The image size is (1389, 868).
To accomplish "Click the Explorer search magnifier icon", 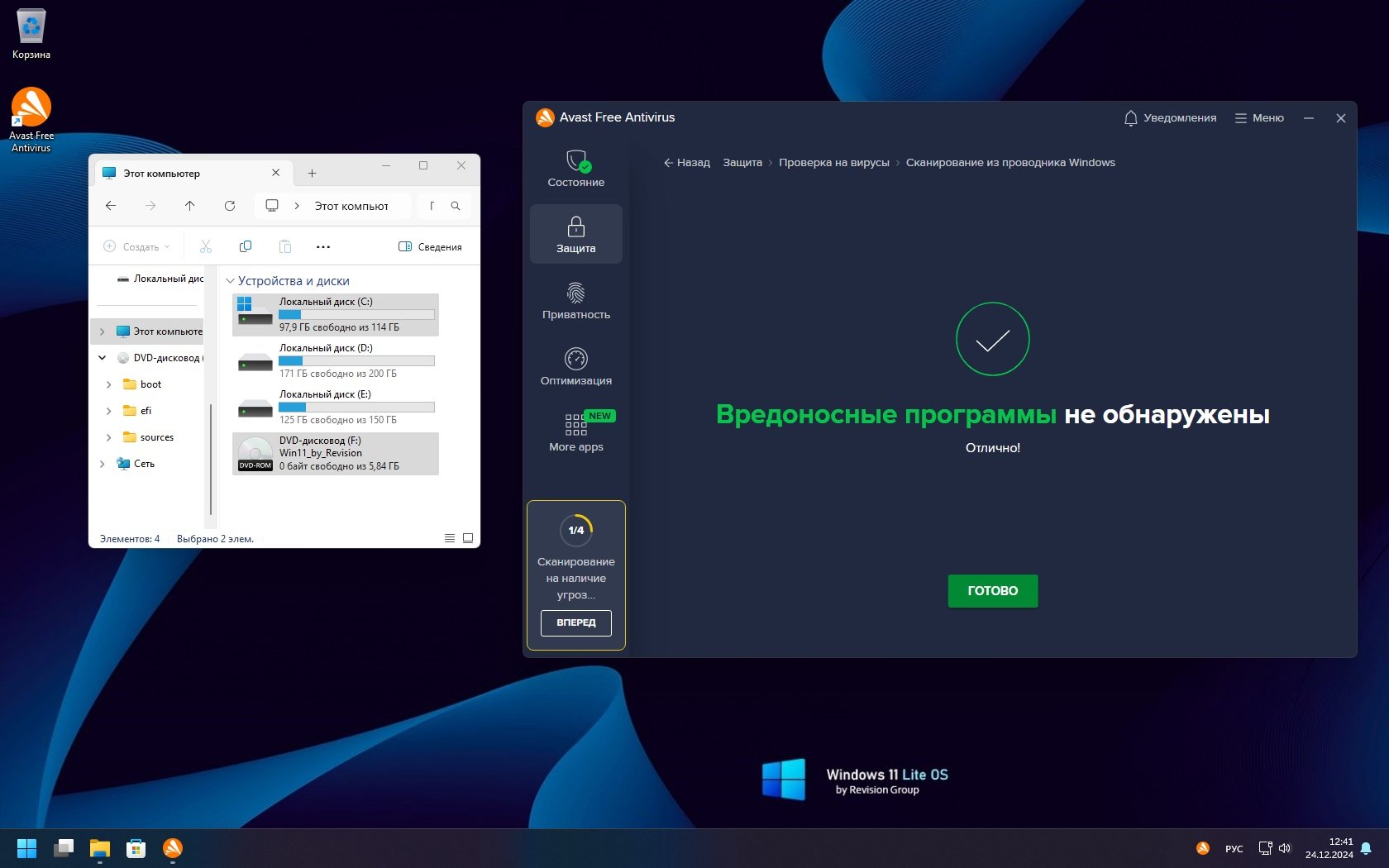I will point(456,206).
